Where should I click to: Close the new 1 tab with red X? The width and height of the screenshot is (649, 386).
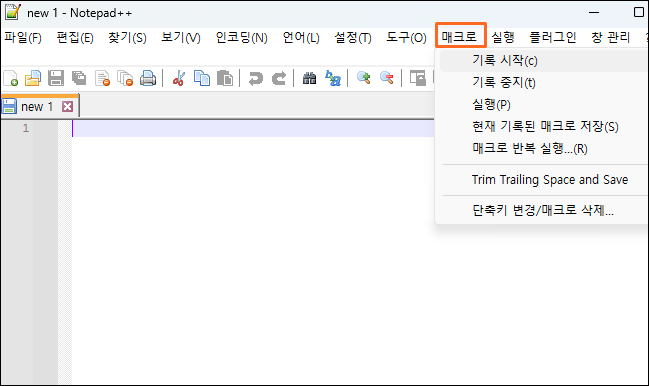point(67,107)
